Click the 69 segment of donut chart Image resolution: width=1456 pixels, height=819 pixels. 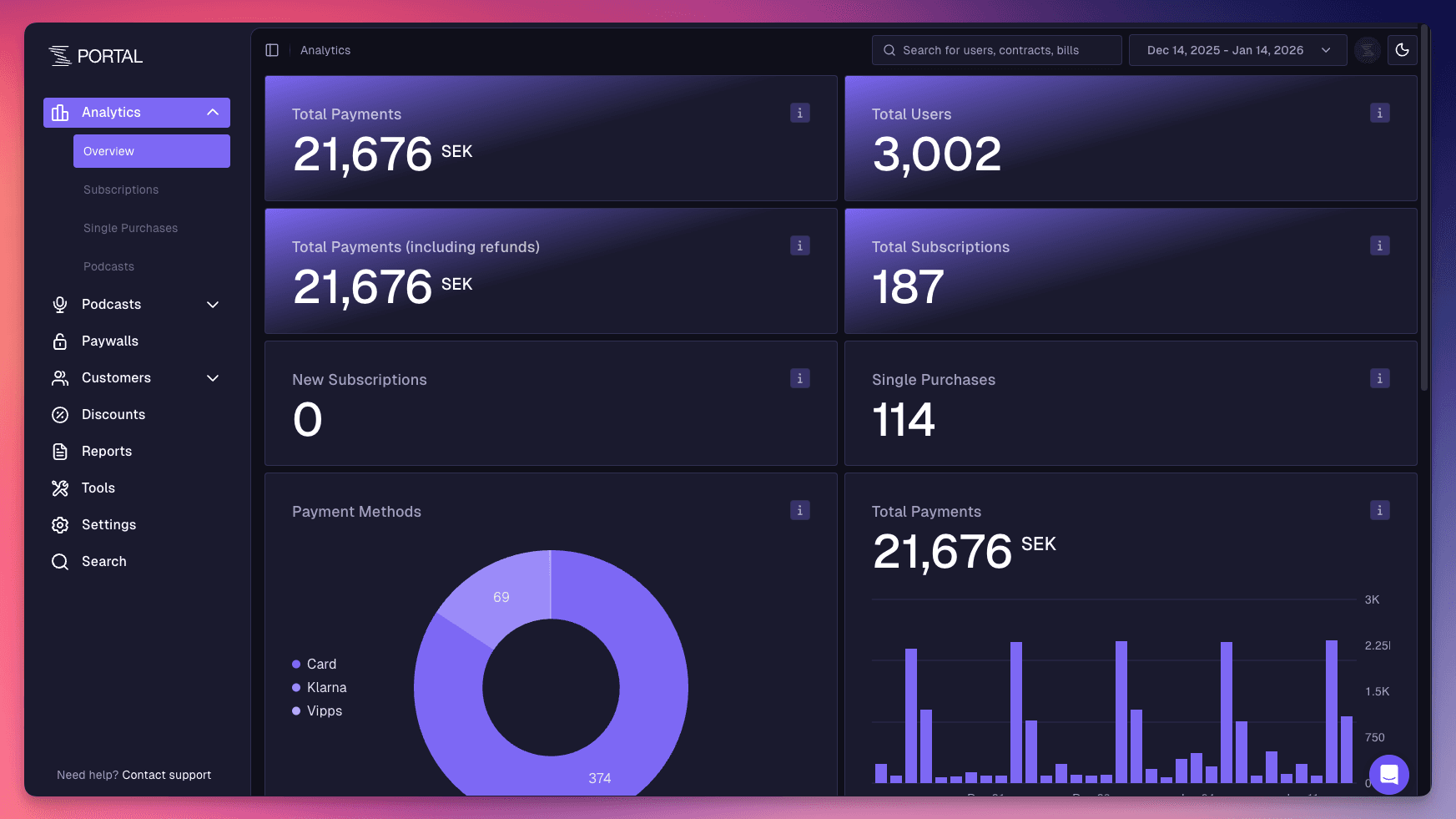[x=501, y=597]
